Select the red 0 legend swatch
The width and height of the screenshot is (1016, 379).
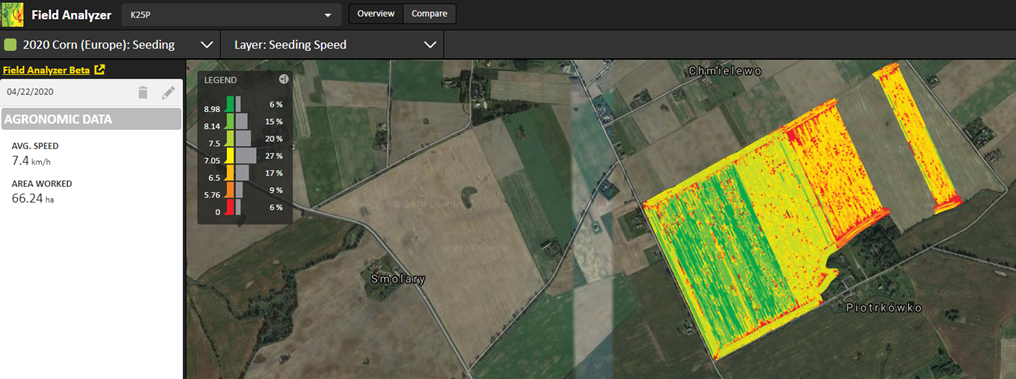click(229, 207)
